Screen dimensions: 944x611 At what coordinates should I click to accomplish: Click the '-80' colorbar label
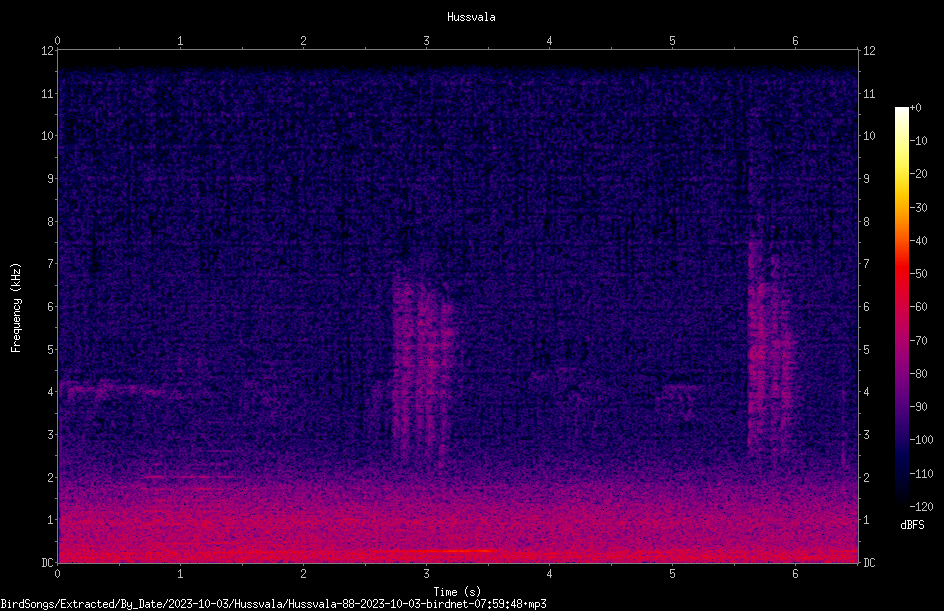tap(919, 373)
